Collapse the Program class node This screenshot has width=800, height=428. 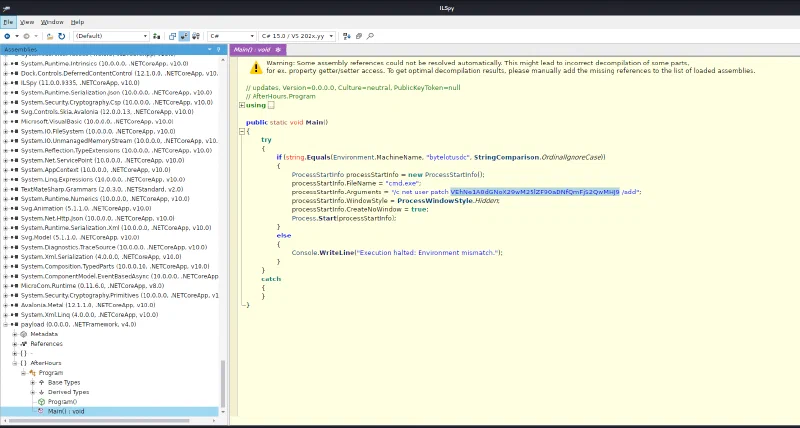click(23, 373)
